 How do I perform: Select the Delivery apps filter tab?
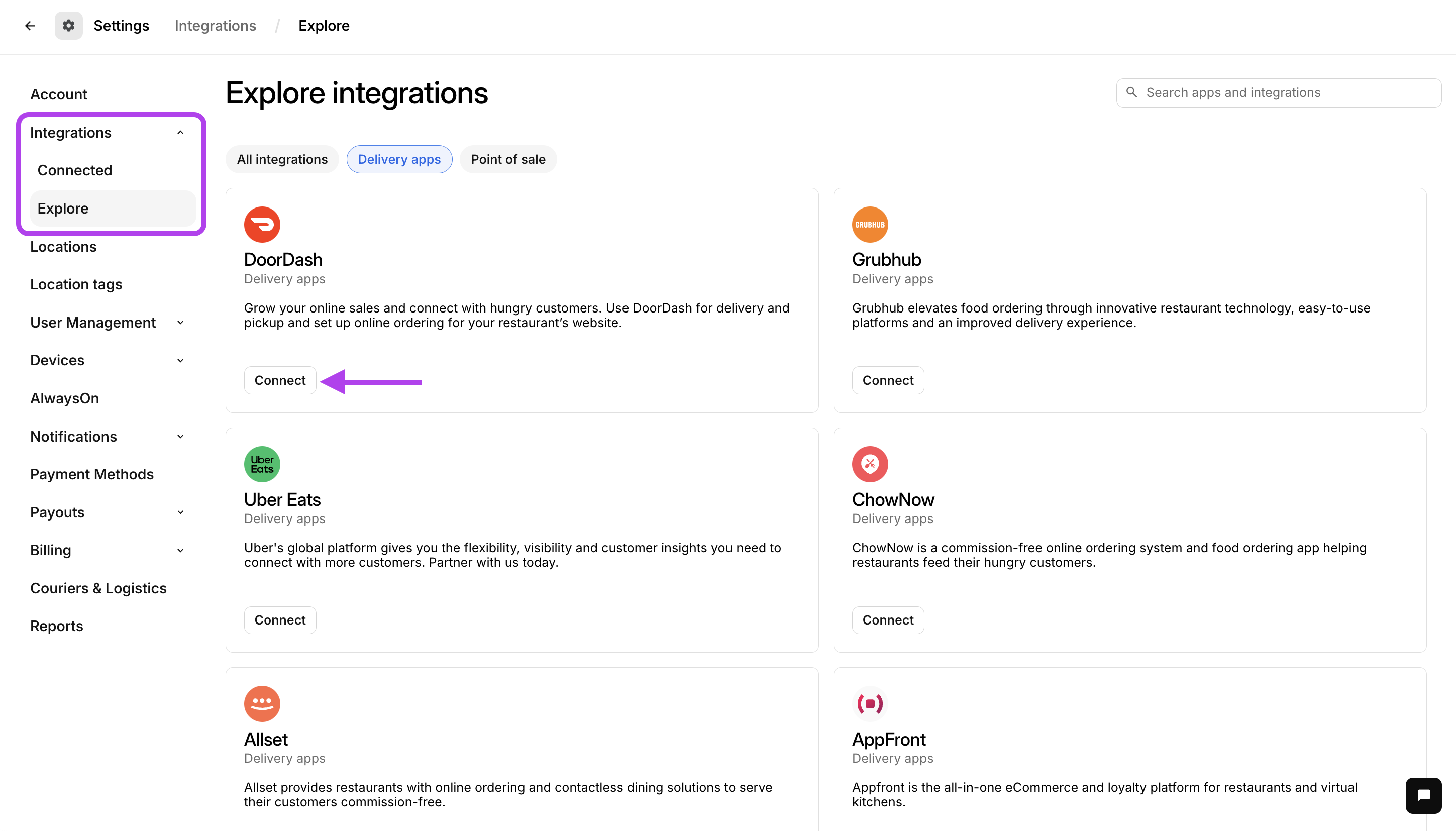point(399,159)
